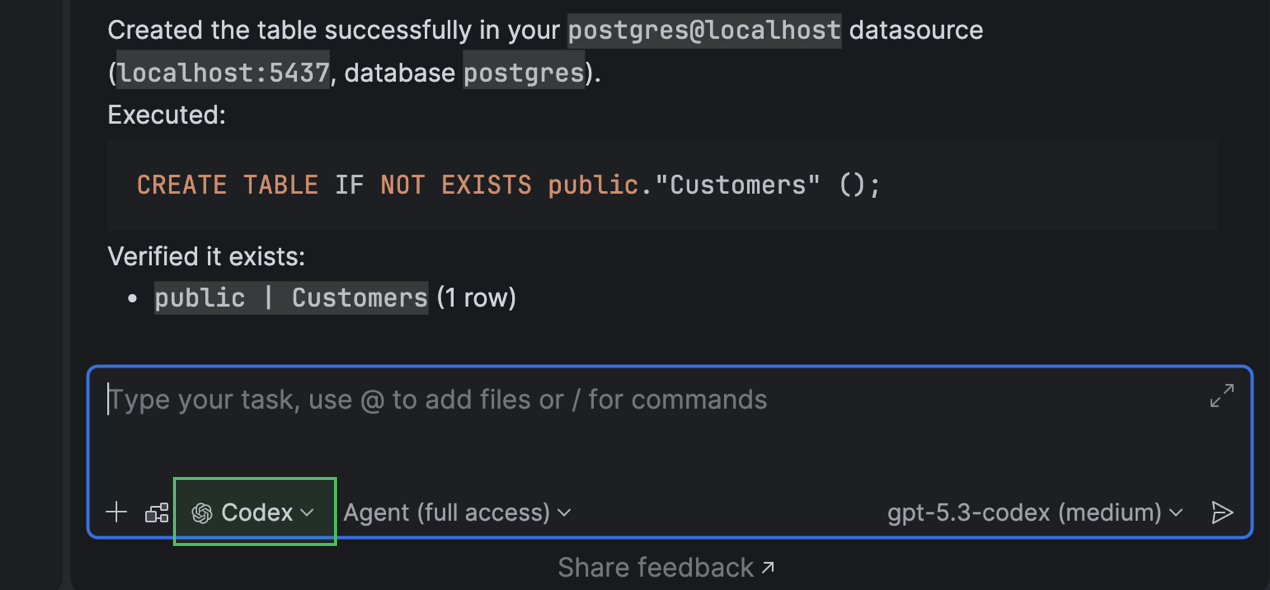Click the "Customers" string in the SQL

tap(738, 185)
